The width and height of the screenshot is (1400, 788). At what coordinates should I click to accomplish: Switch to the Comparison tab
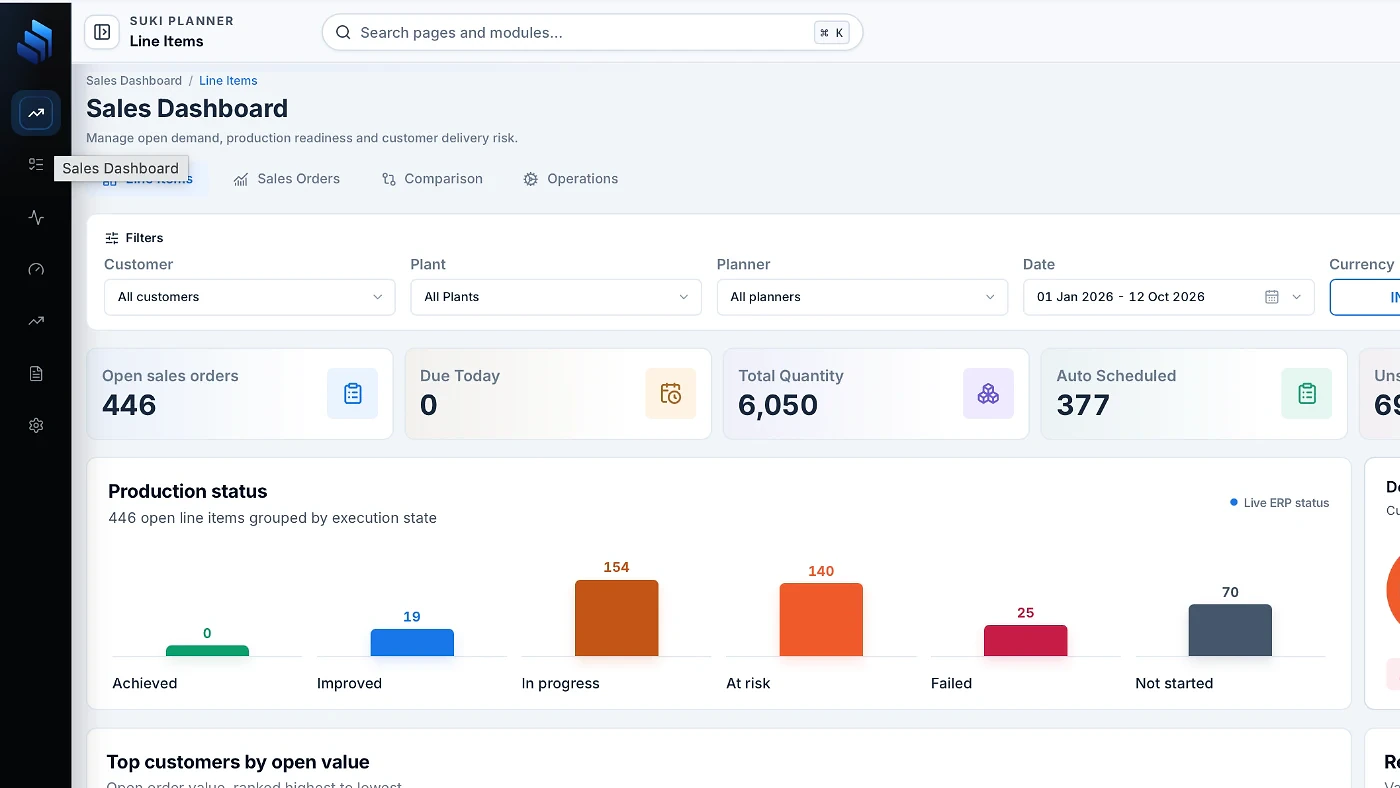[432, 179]
